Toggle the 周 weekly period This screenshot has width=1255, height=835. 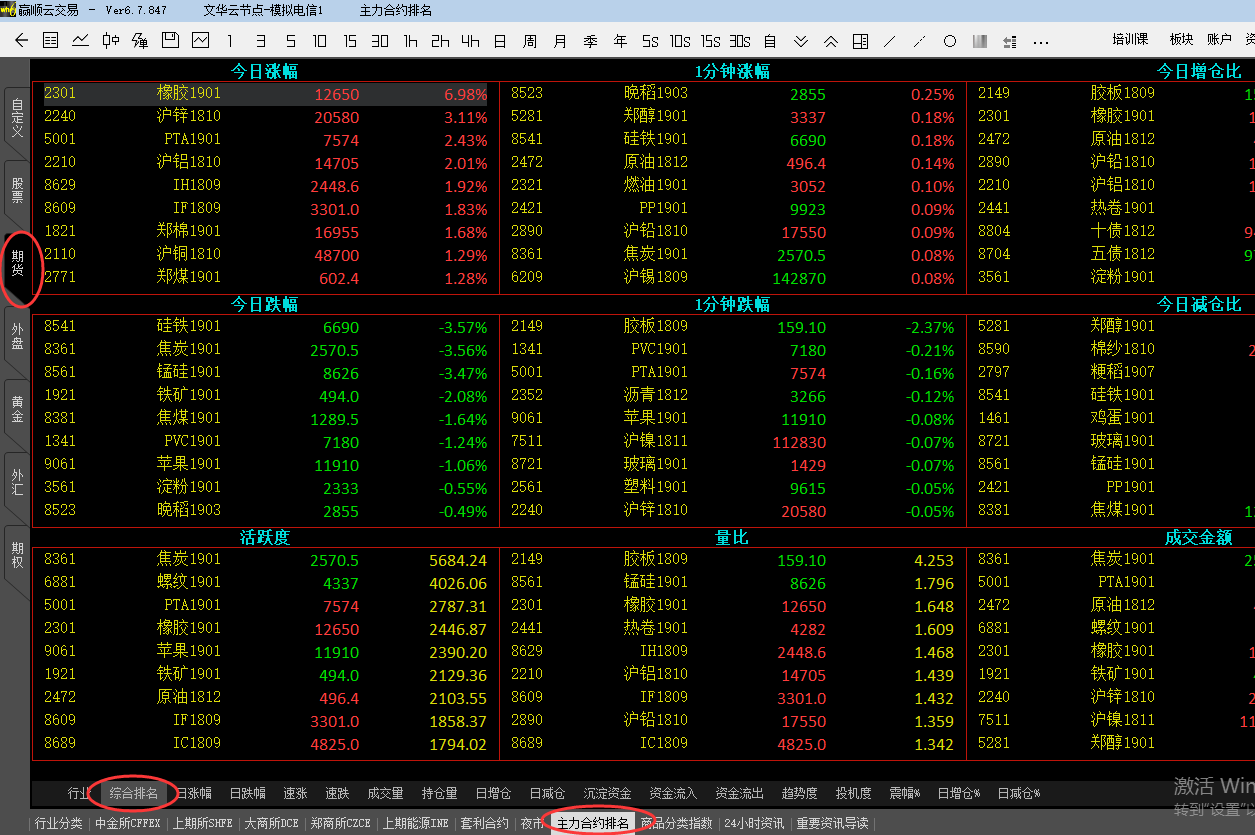[x=530, y=41]
